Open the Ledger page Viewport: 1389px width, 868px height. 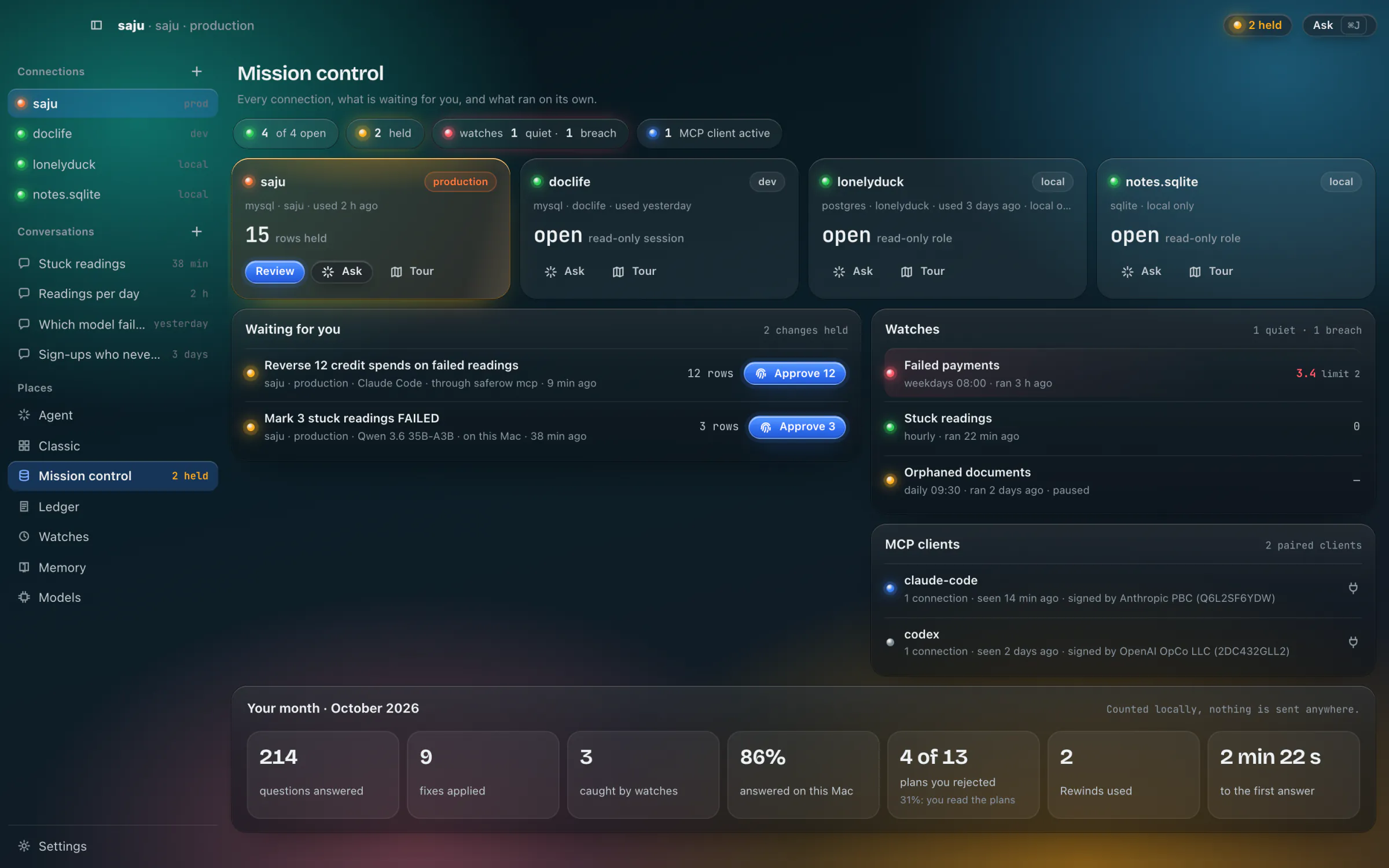pos(113,506)
